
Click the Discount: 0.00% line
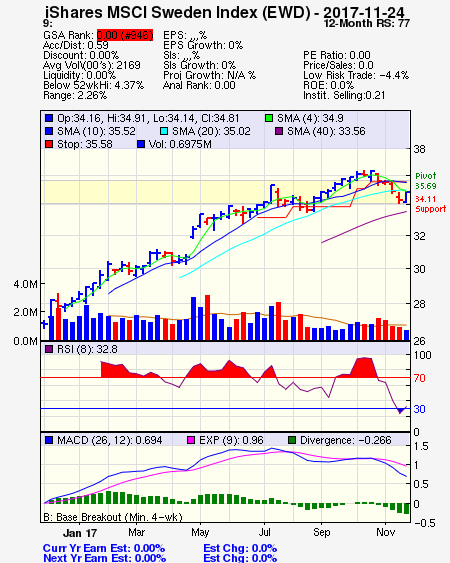(x=81, y=55)
